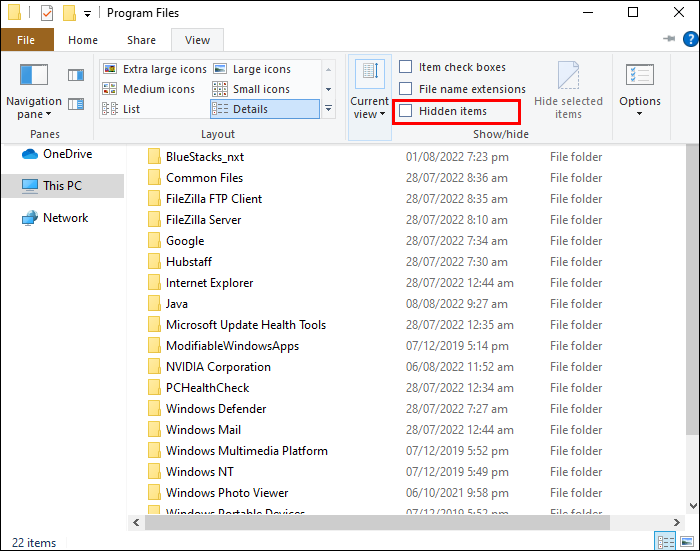Click vertical scrollbar down arrow
This screenshot has width=700, height=551.
point(693,505)
